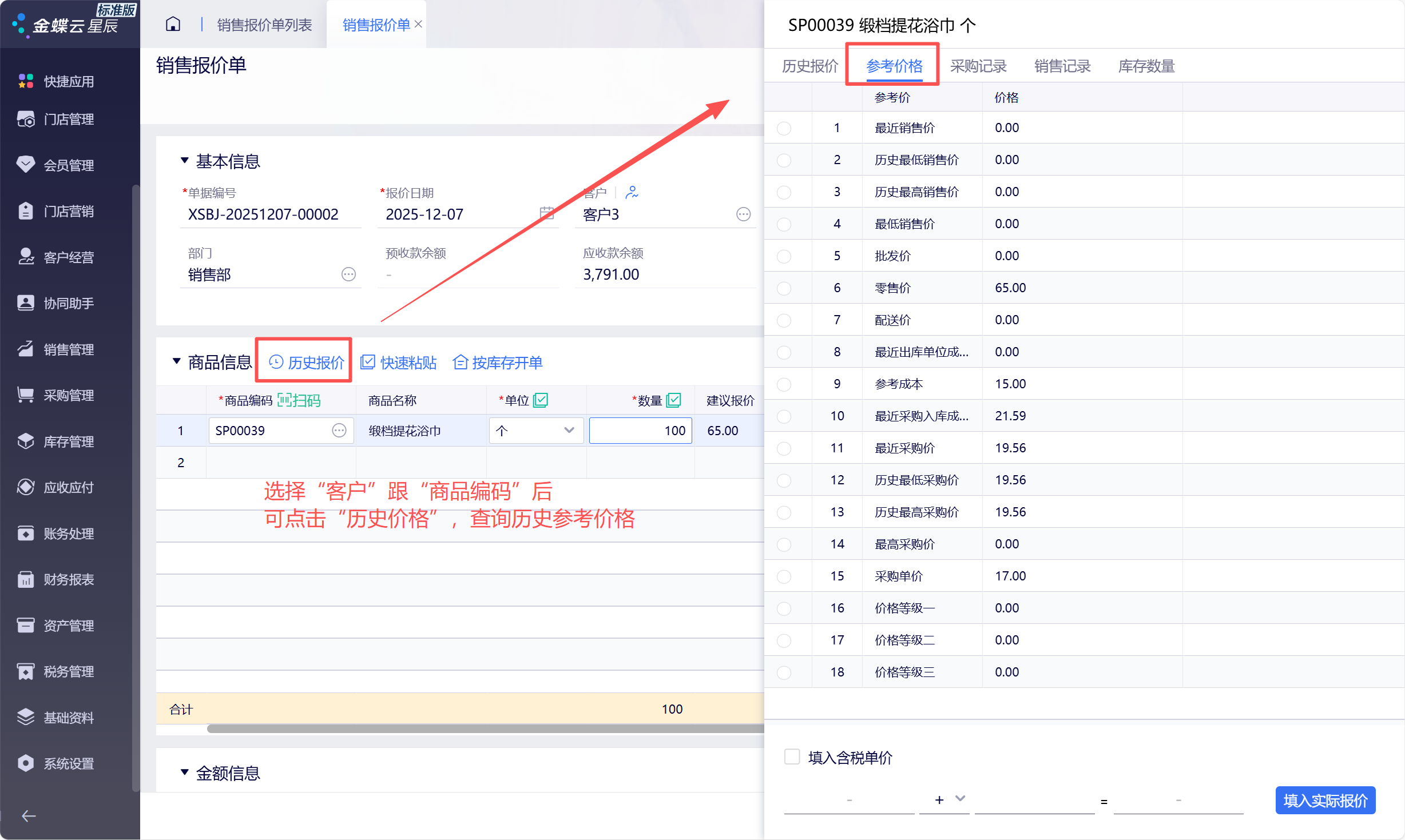This screenshot has height=840, width=1405.
Task: Switch to the 库存数量 tab
Action: click(x=1146, y=66)
